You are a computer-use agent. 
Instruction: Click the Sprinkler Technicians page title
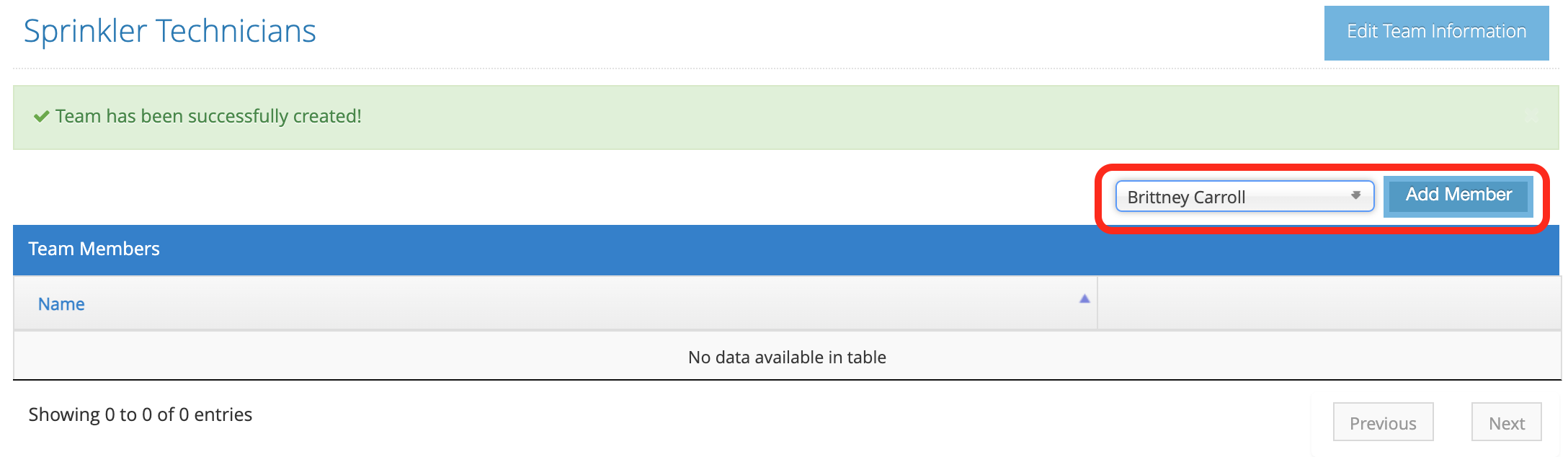[170, 32]
